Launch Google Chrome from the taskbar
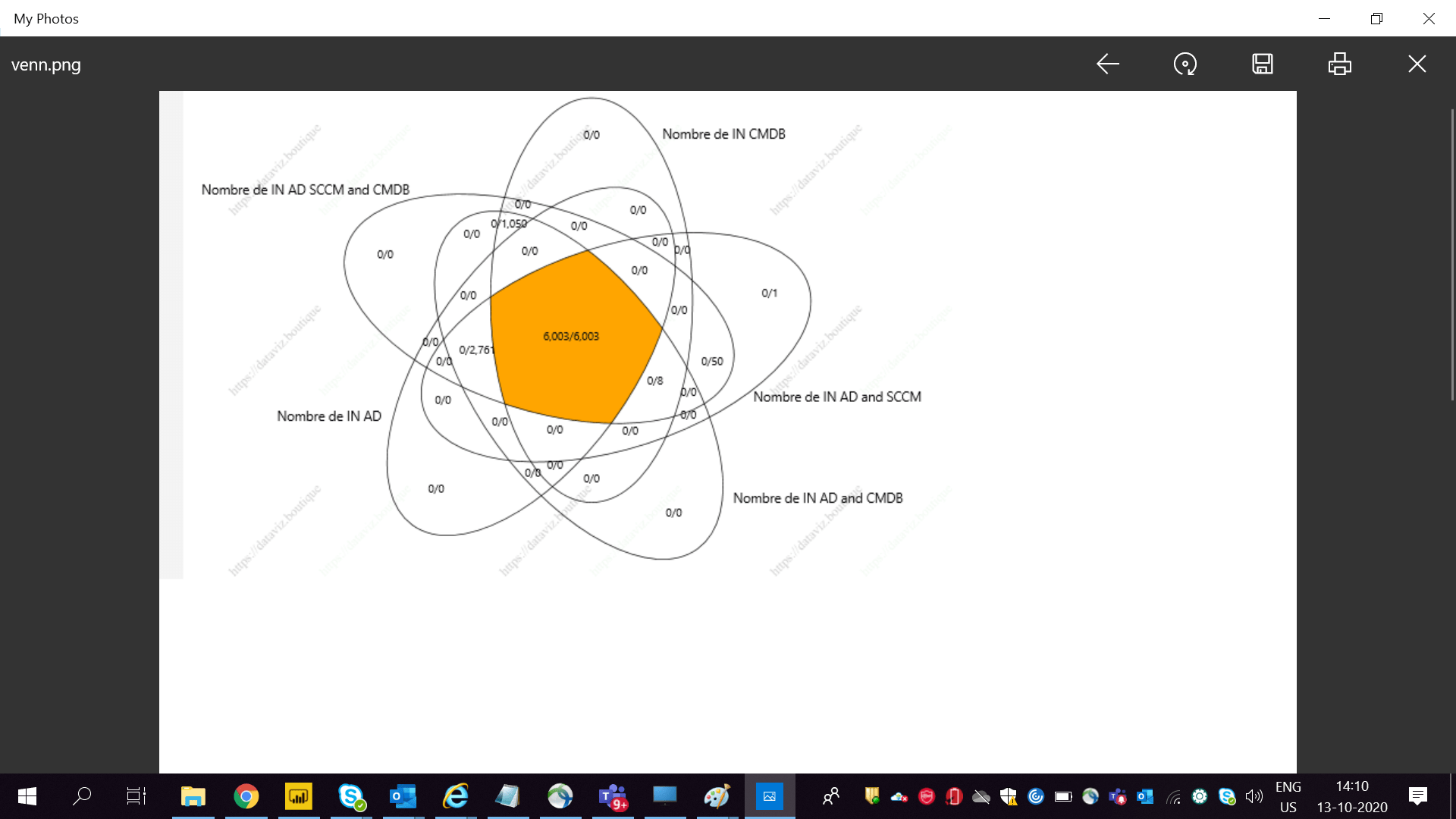The image size is (1456, 819). pyautogui.click(x=246, y=796)
